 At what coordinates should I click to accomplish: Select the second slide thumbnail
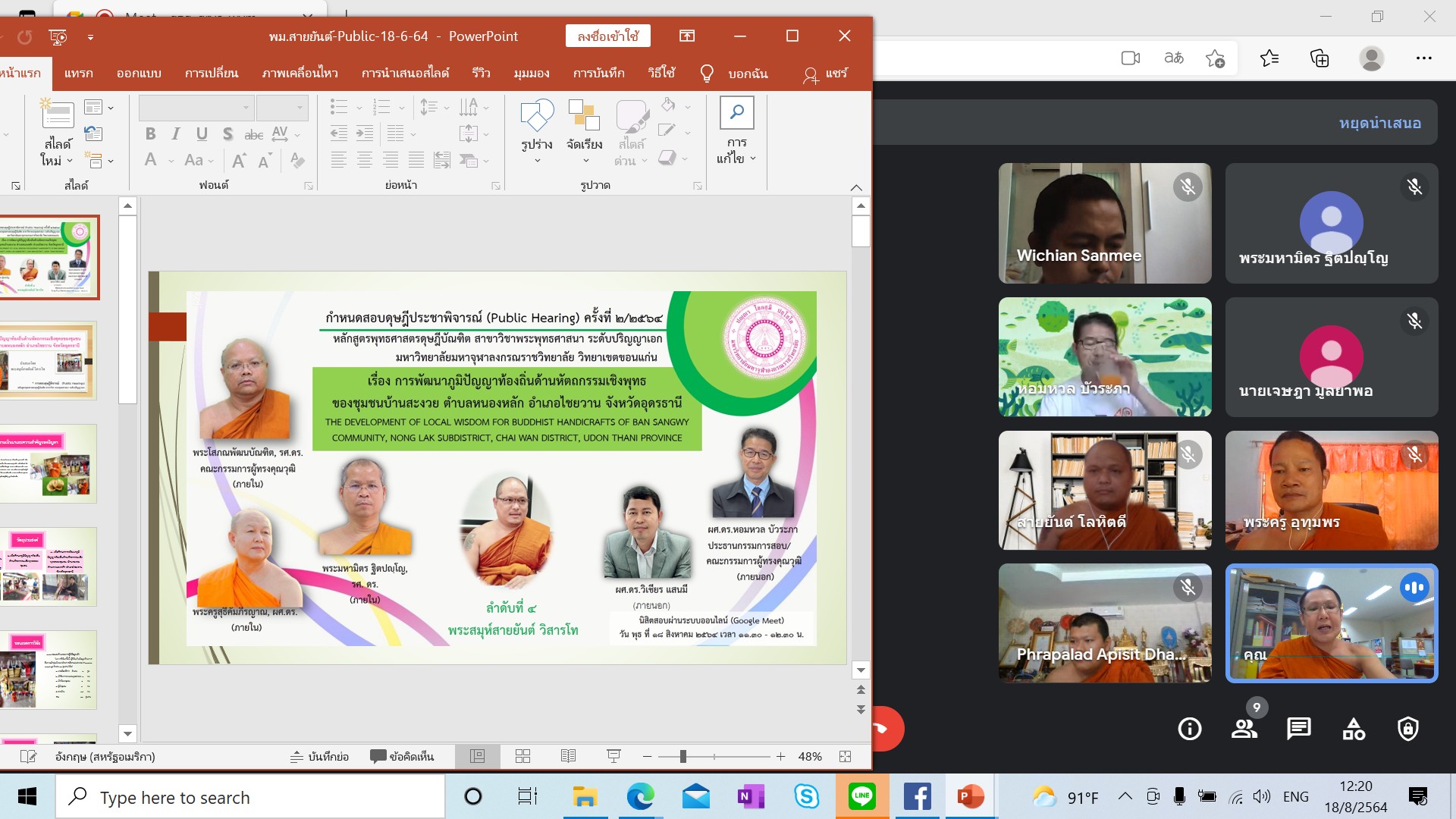49,360
